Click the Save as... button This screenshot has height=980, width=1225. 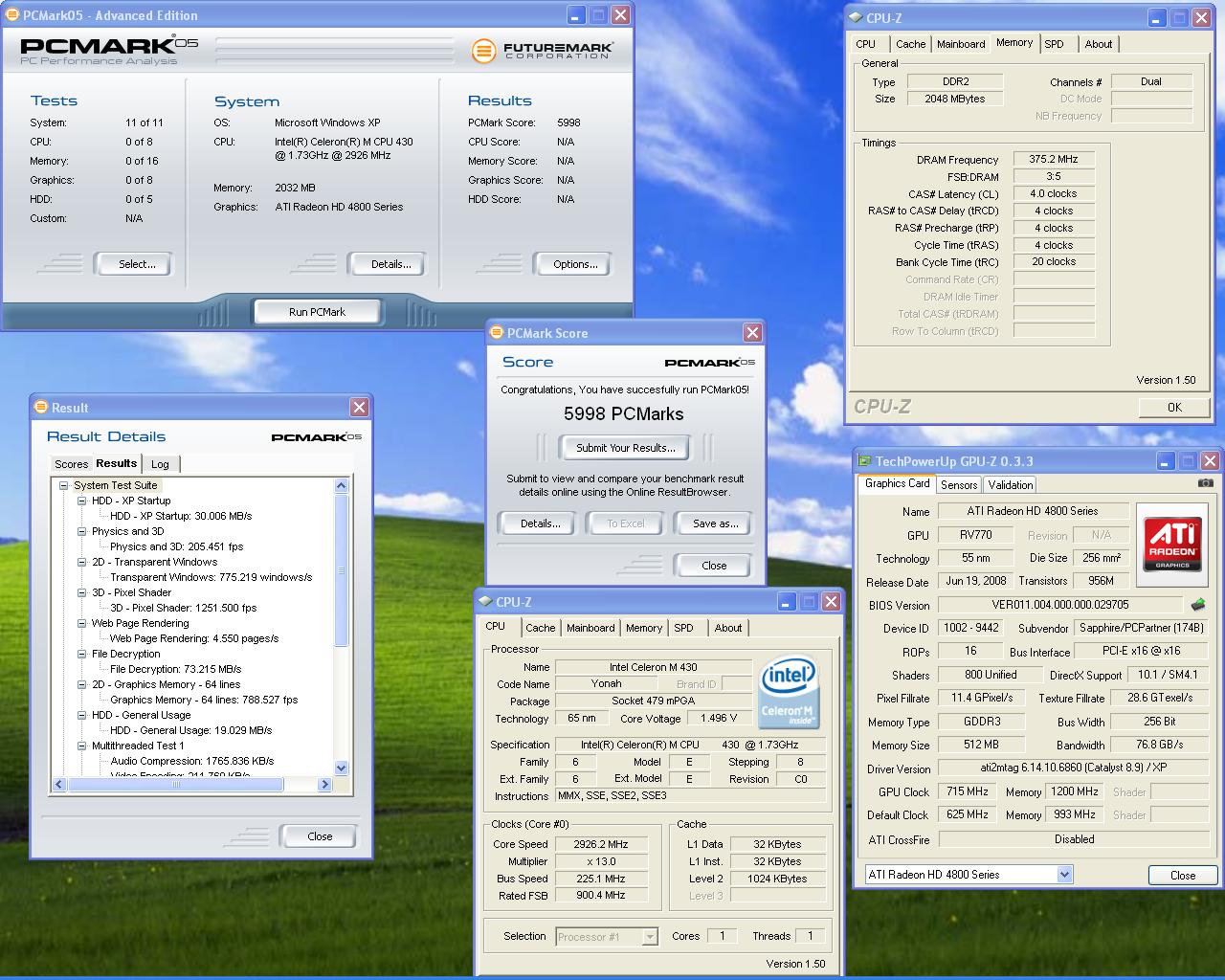pos(715,523)
